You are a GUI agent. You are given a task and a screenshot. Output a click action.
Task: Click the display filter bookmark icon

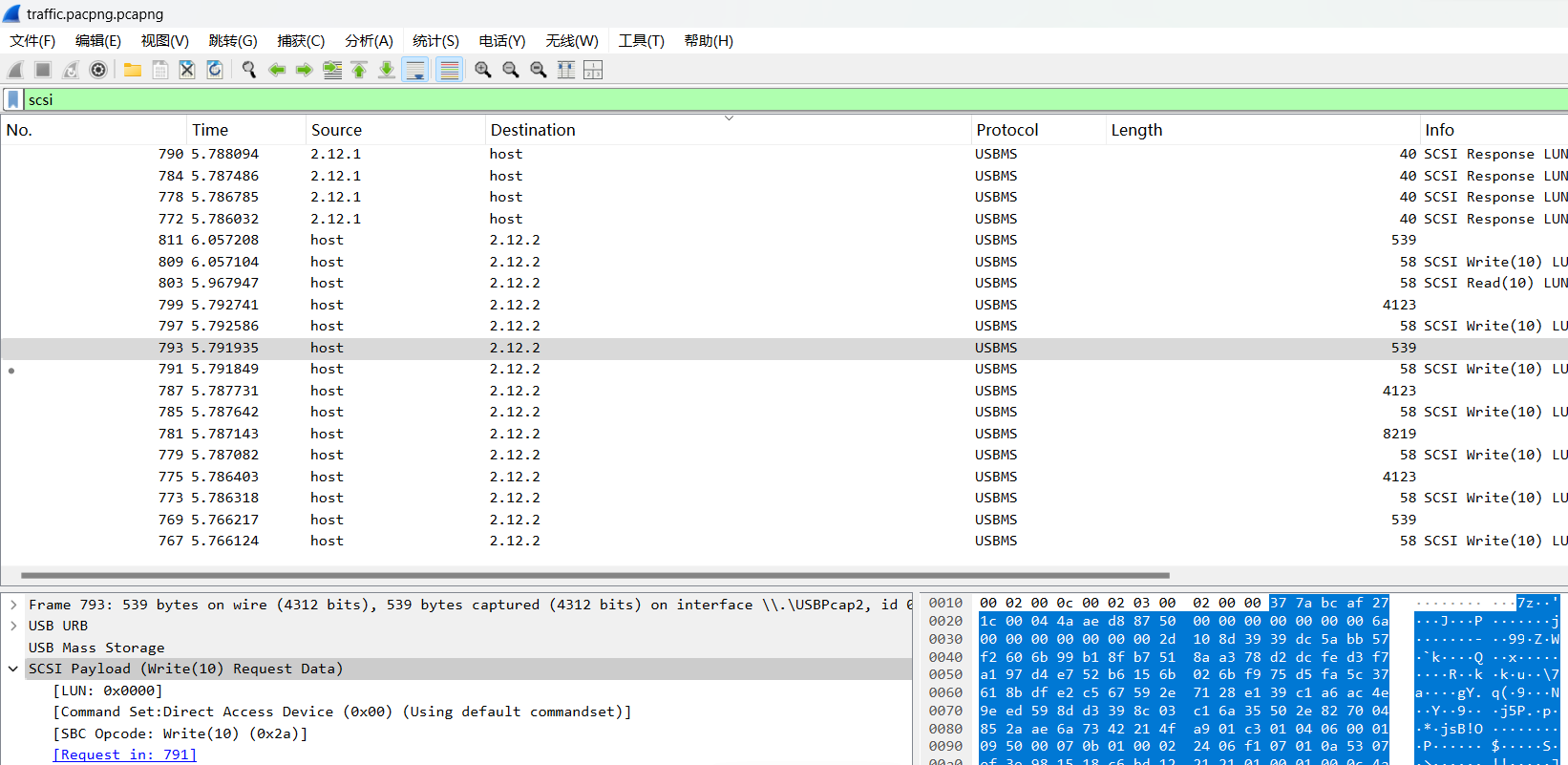pos(13,99)
